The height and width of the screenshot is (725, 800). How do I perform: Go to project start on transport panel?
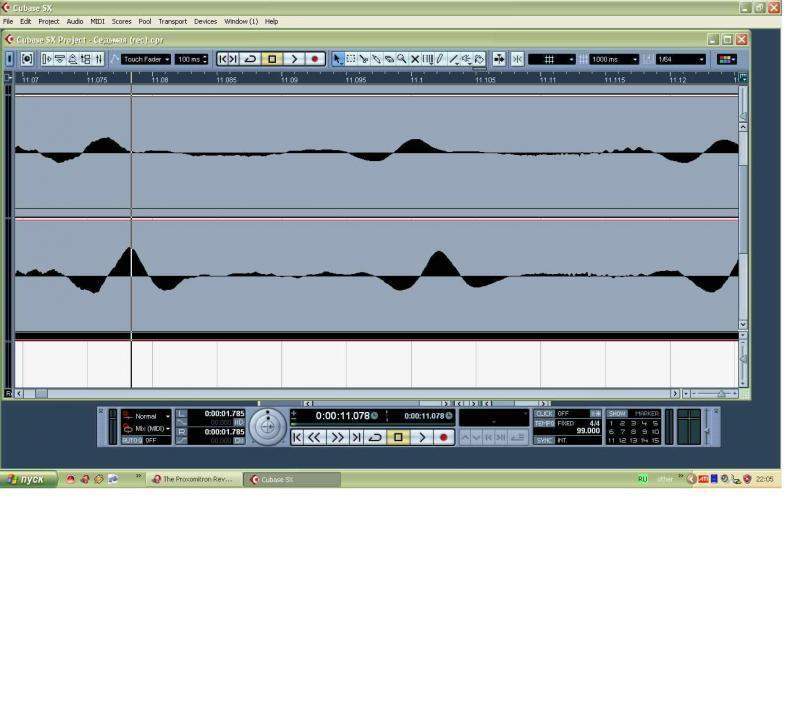point(297,437)
